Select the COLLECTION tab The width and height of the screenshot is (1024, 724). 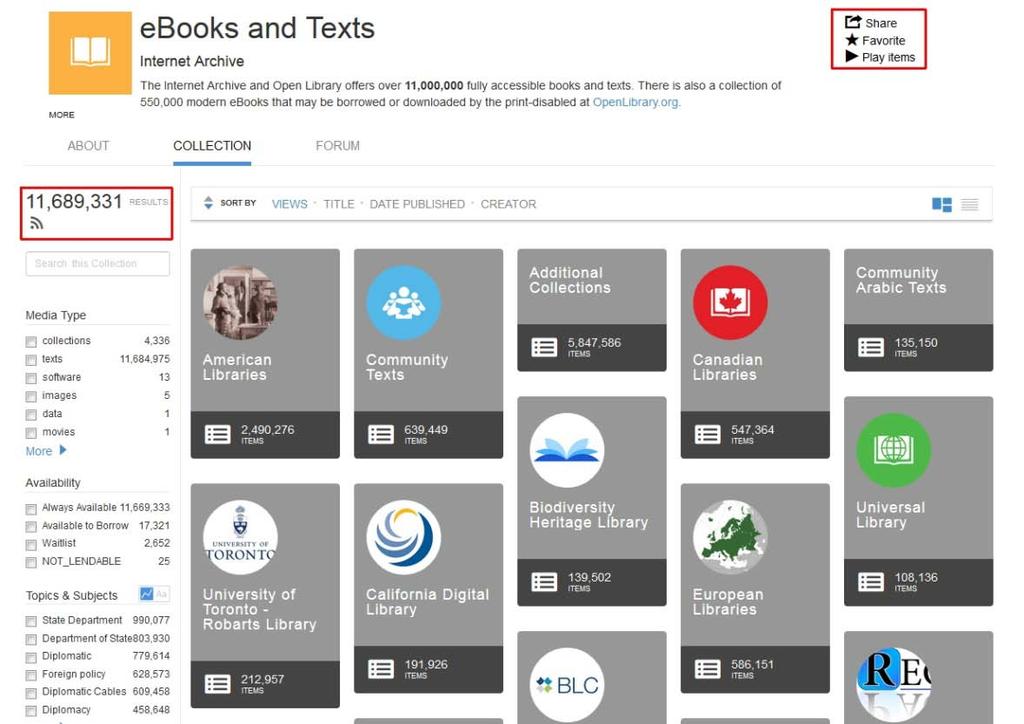pyautogui.click(x=212, y=146)
